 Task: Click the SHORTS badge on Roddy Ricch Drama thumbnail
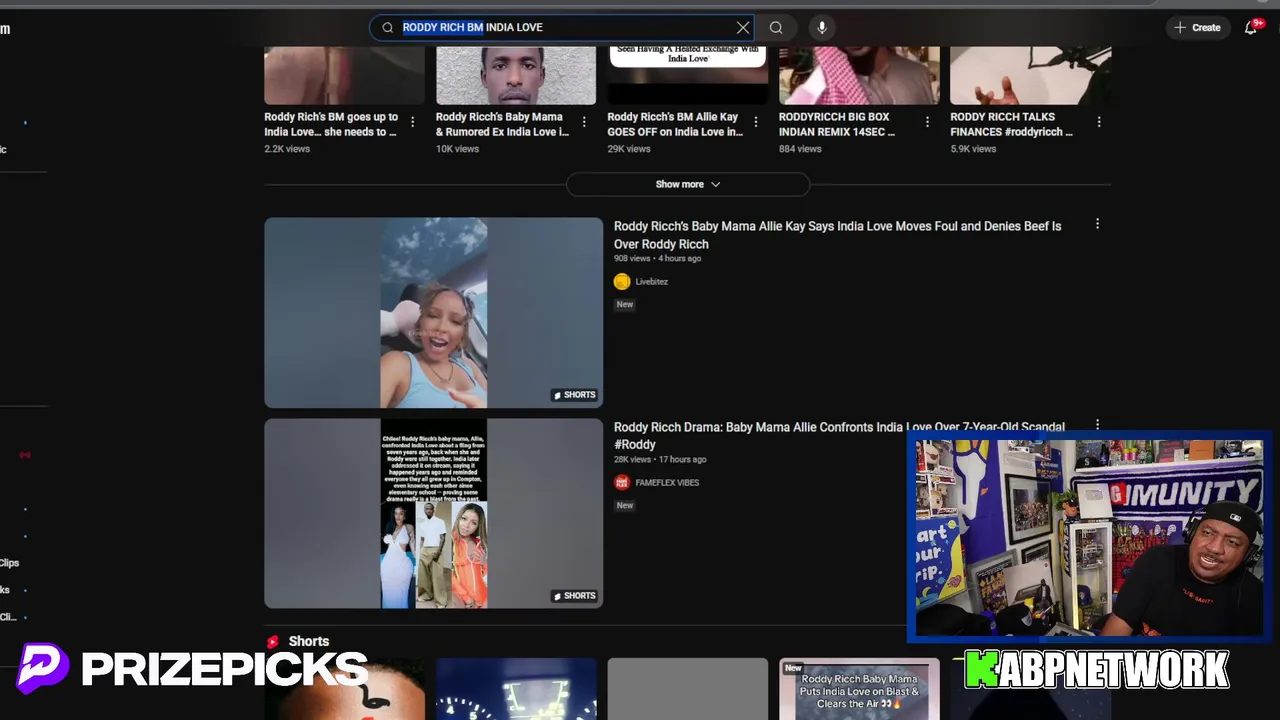(575, 596)
